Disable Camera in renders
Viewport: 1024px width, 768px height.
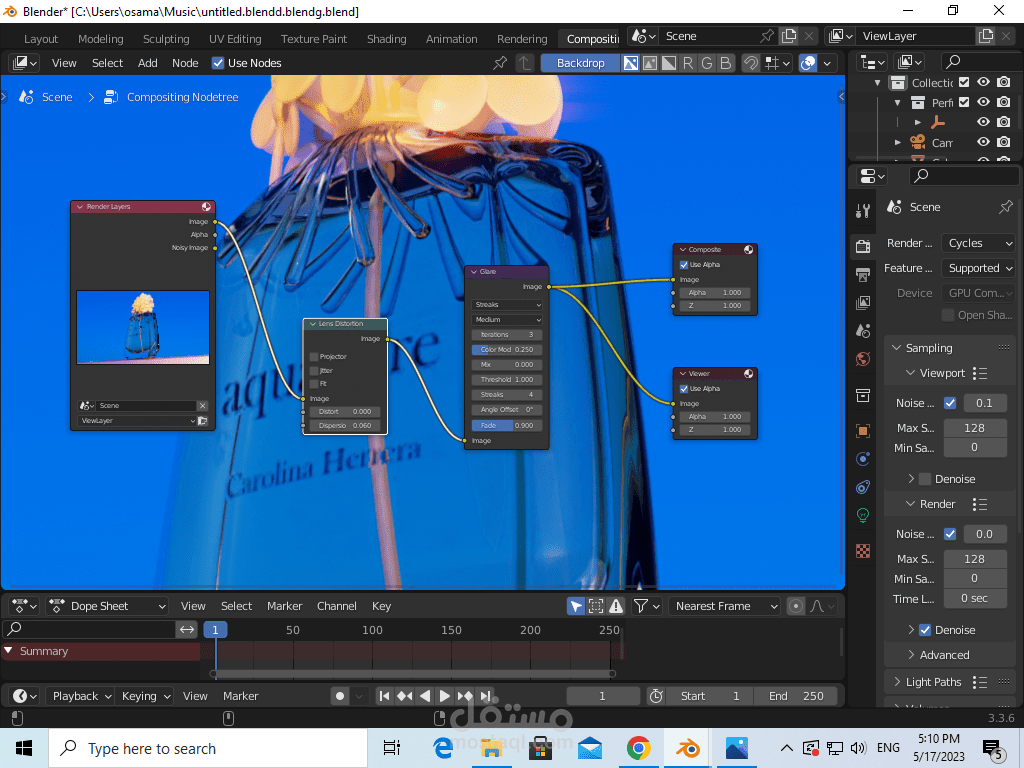click(x=1004, y=142)
